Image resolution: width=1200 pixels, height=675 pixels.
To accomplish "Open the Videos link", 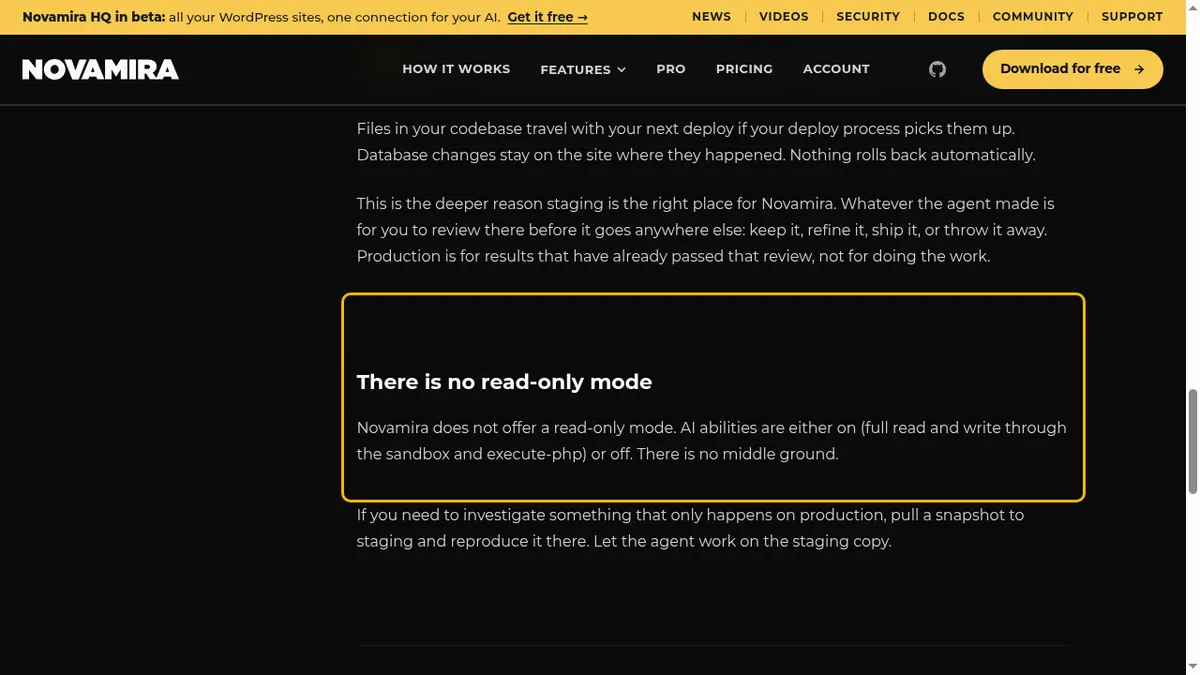I will pos(783,17).
